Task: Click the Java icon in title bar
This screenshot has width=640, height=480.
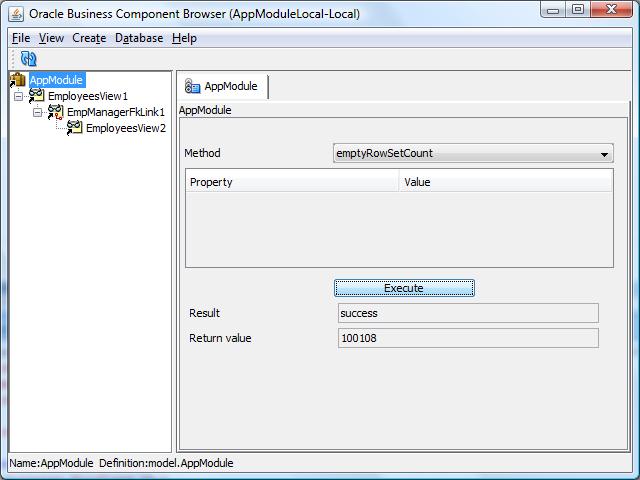Action: point(16,13)
